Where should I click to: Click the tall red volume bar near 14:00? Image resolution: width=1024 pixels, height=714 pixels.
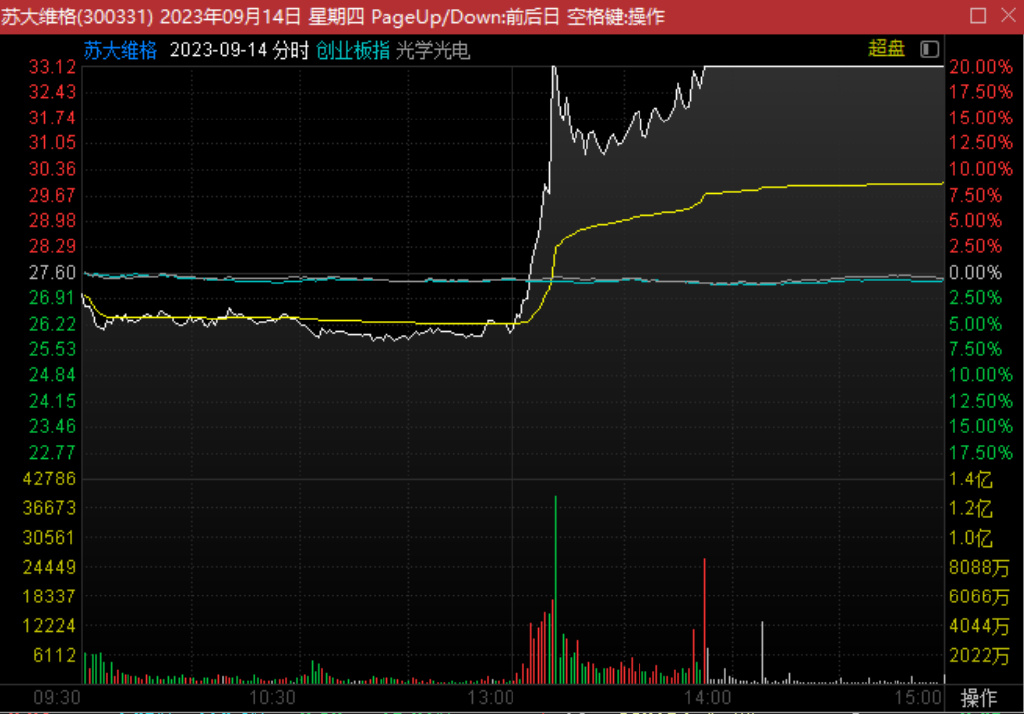pyautogui.click(x=704, y=620)
